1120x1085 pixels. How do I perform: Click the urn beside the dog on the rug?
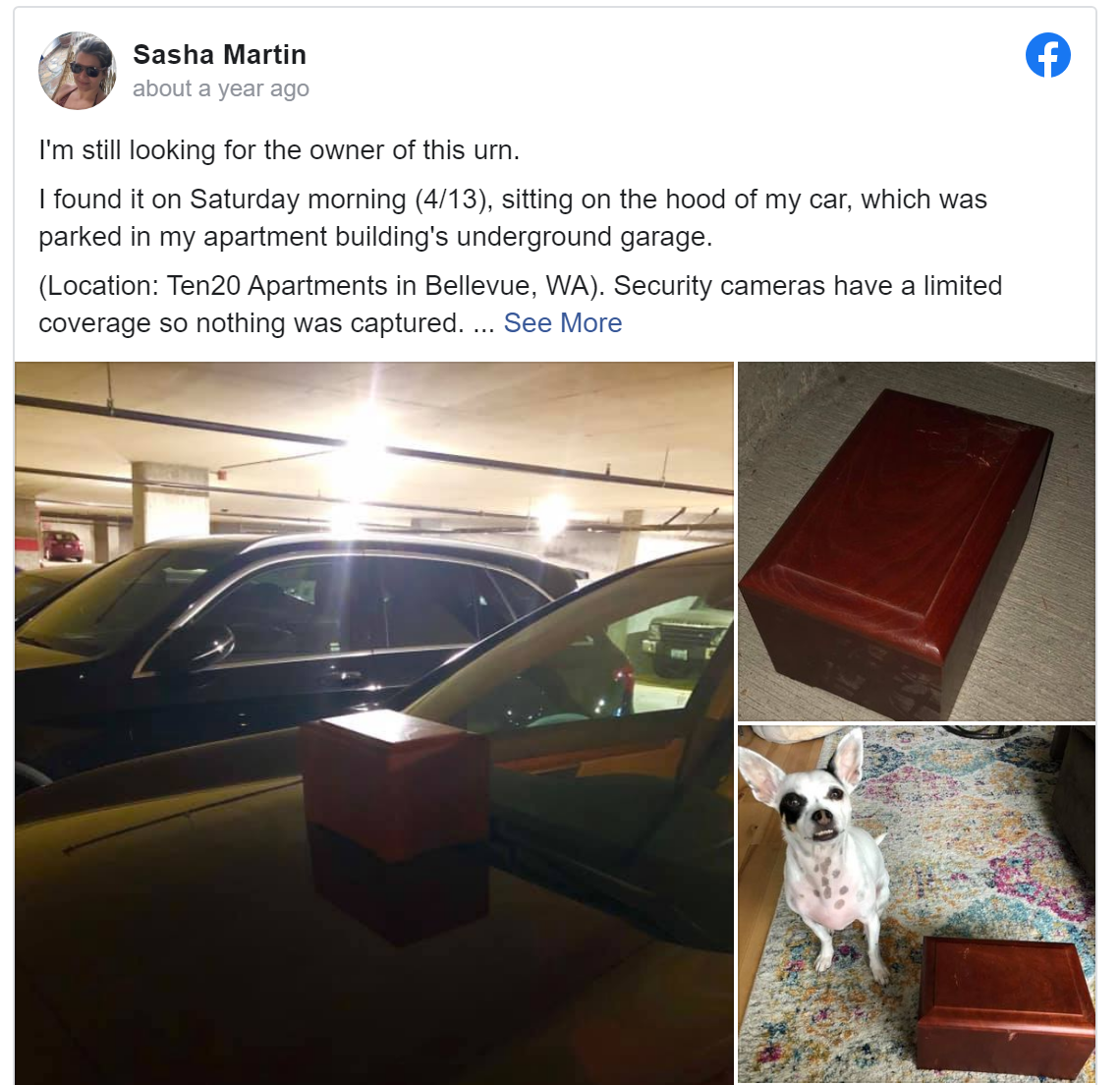[x=1005, y=1007]
